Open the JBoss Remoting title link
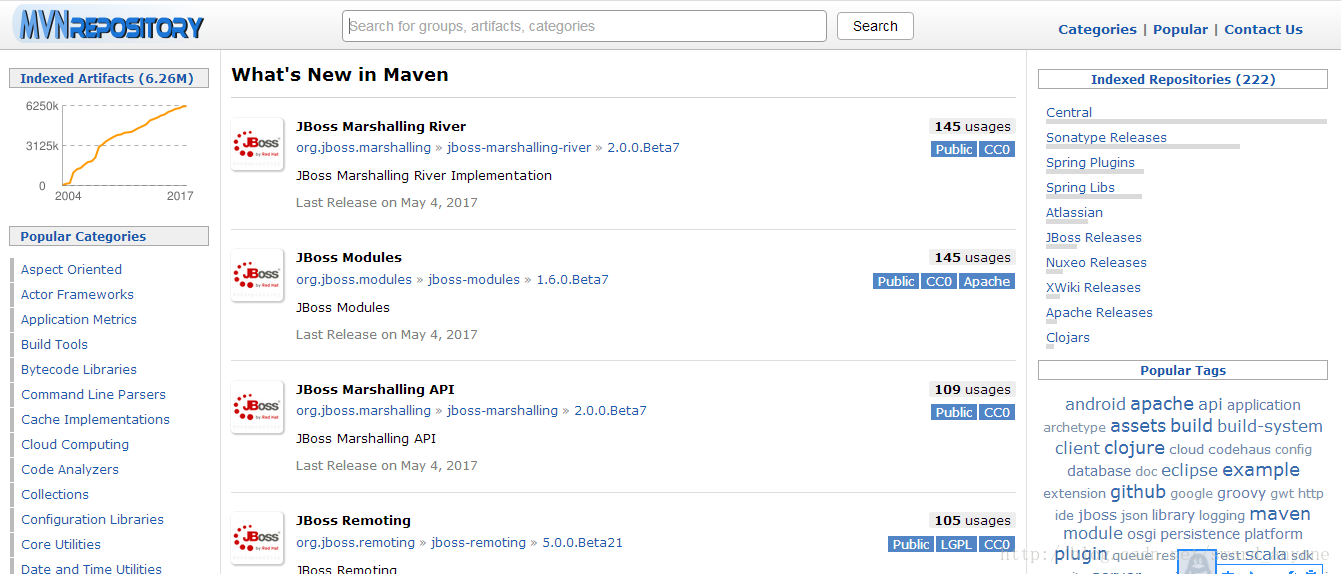This screenshot has height=574, width=1341. coord(353,520)
